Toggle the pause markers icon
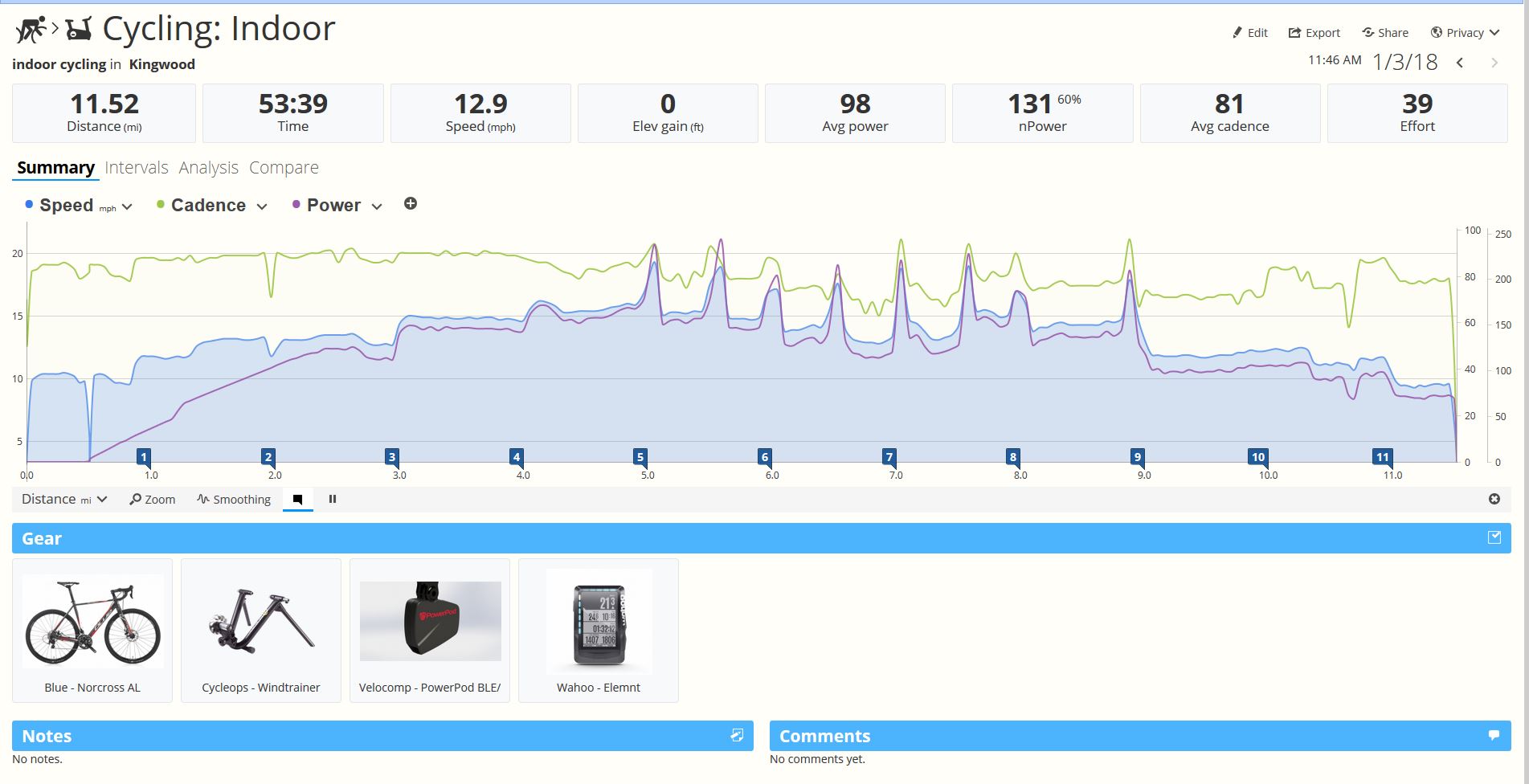 pyautogui.click(x=333, y=500)
